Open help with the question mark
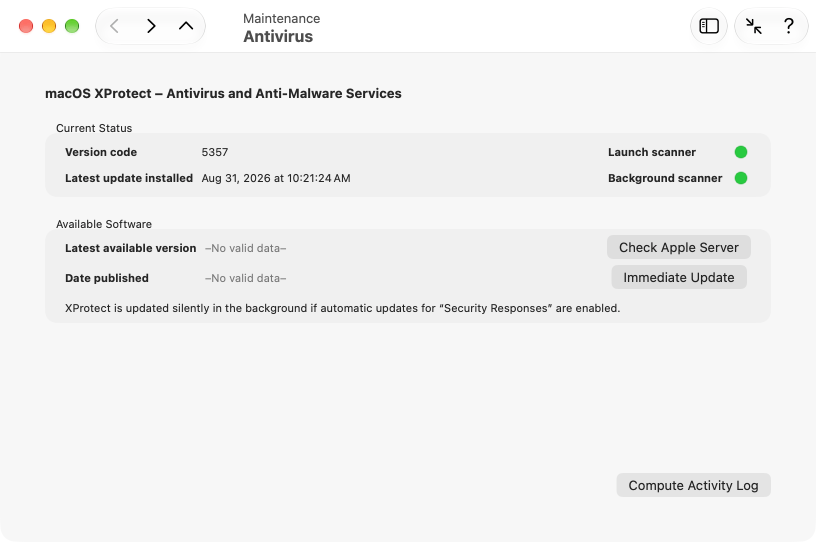This screenshot has height=542, width=816. coord(789,26)
